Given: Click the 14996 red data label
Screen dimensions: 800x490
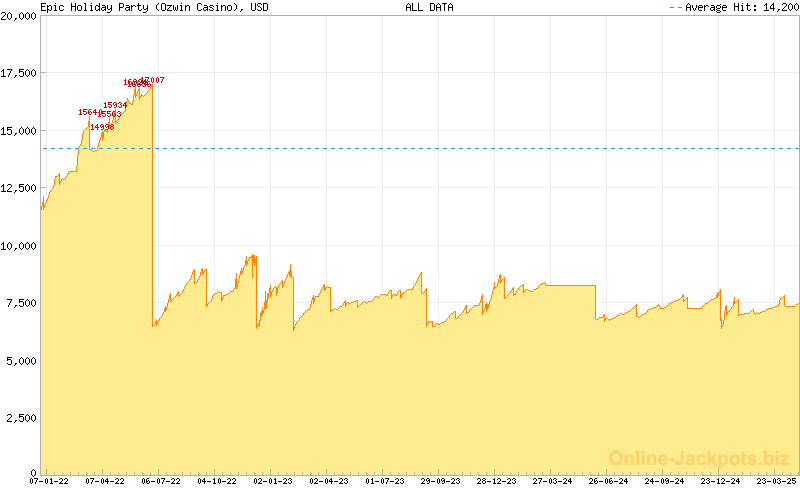Looking at the screenshot, I should pos(102,127).
